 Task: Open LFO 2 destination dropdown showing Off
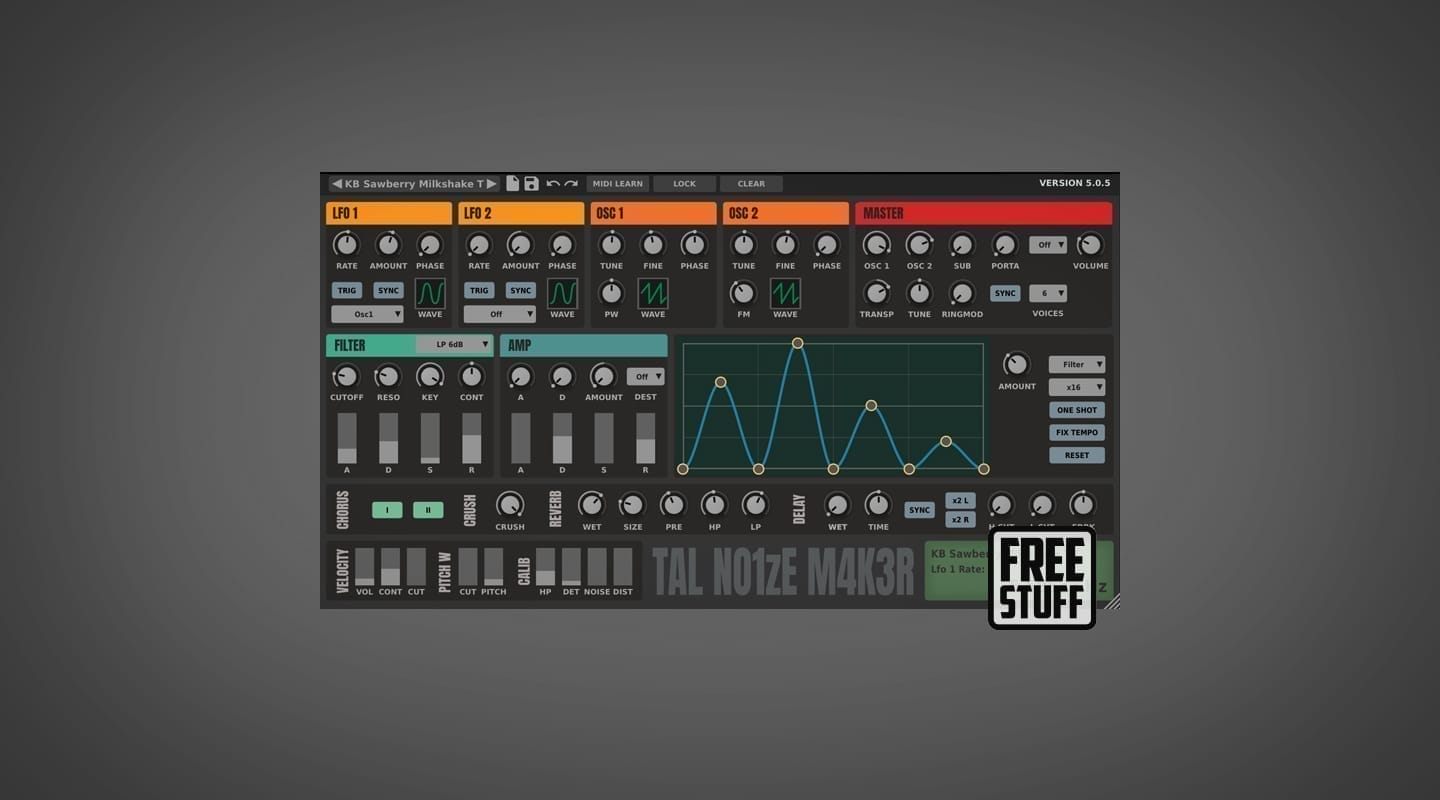500,314
